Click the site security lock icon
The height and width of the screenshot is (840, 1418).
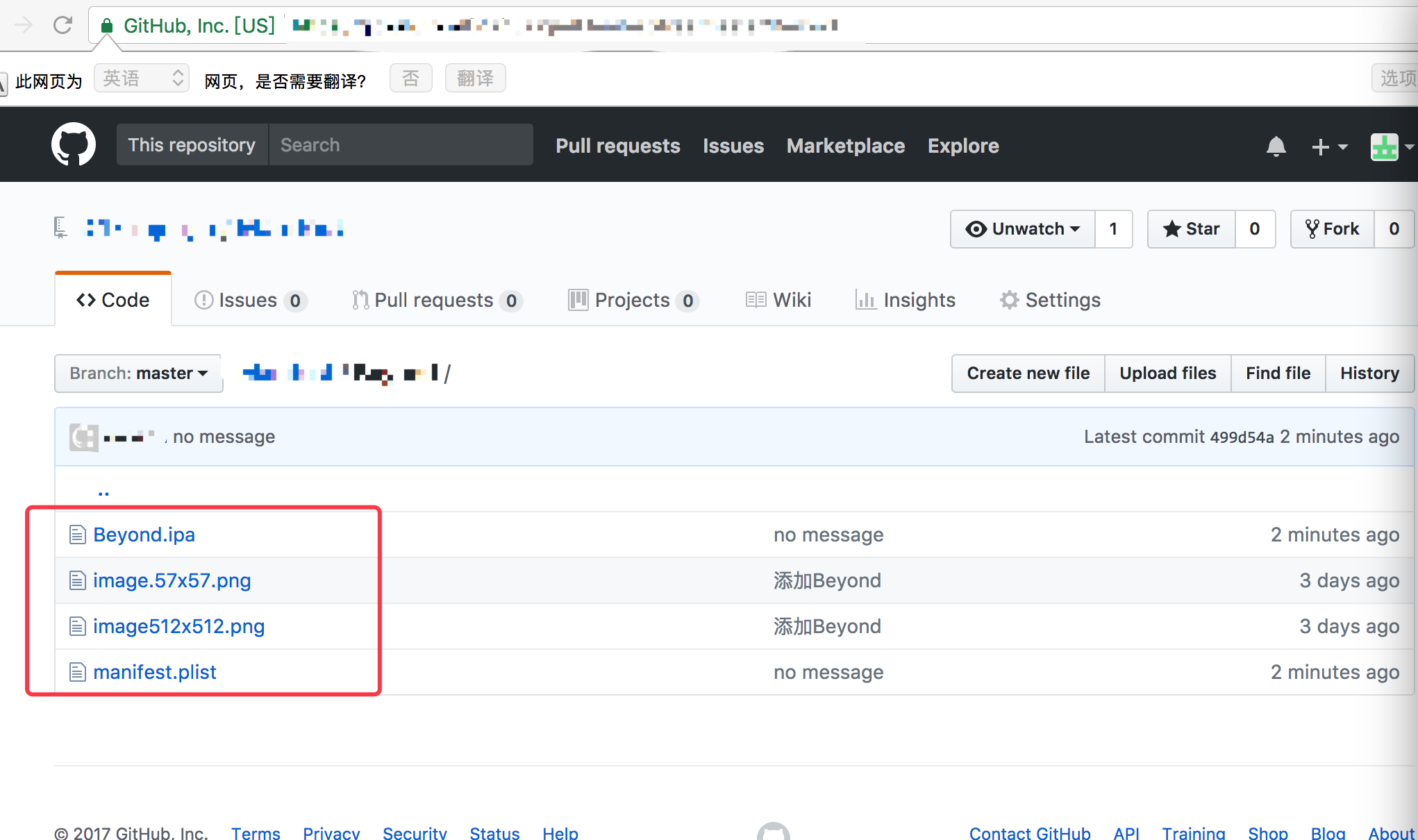click(x=106, y=26)
